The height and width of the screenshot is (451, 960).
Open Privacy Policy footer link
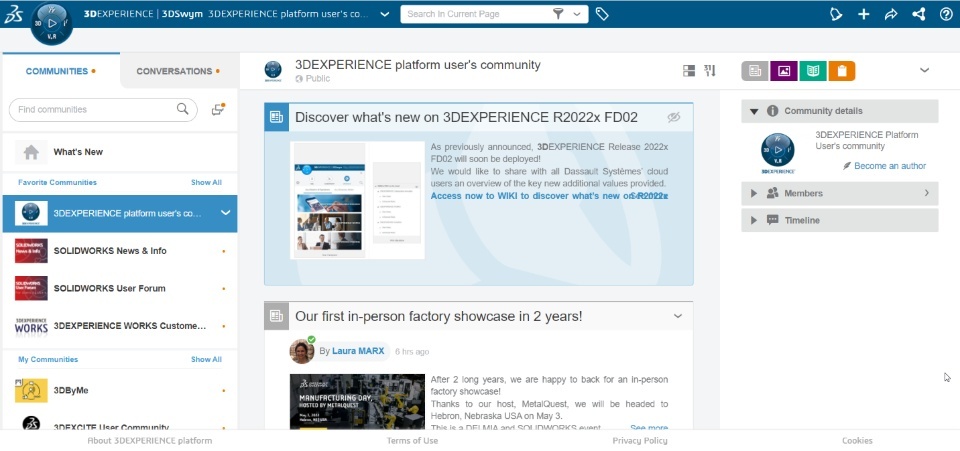click(x=640, y=441)
